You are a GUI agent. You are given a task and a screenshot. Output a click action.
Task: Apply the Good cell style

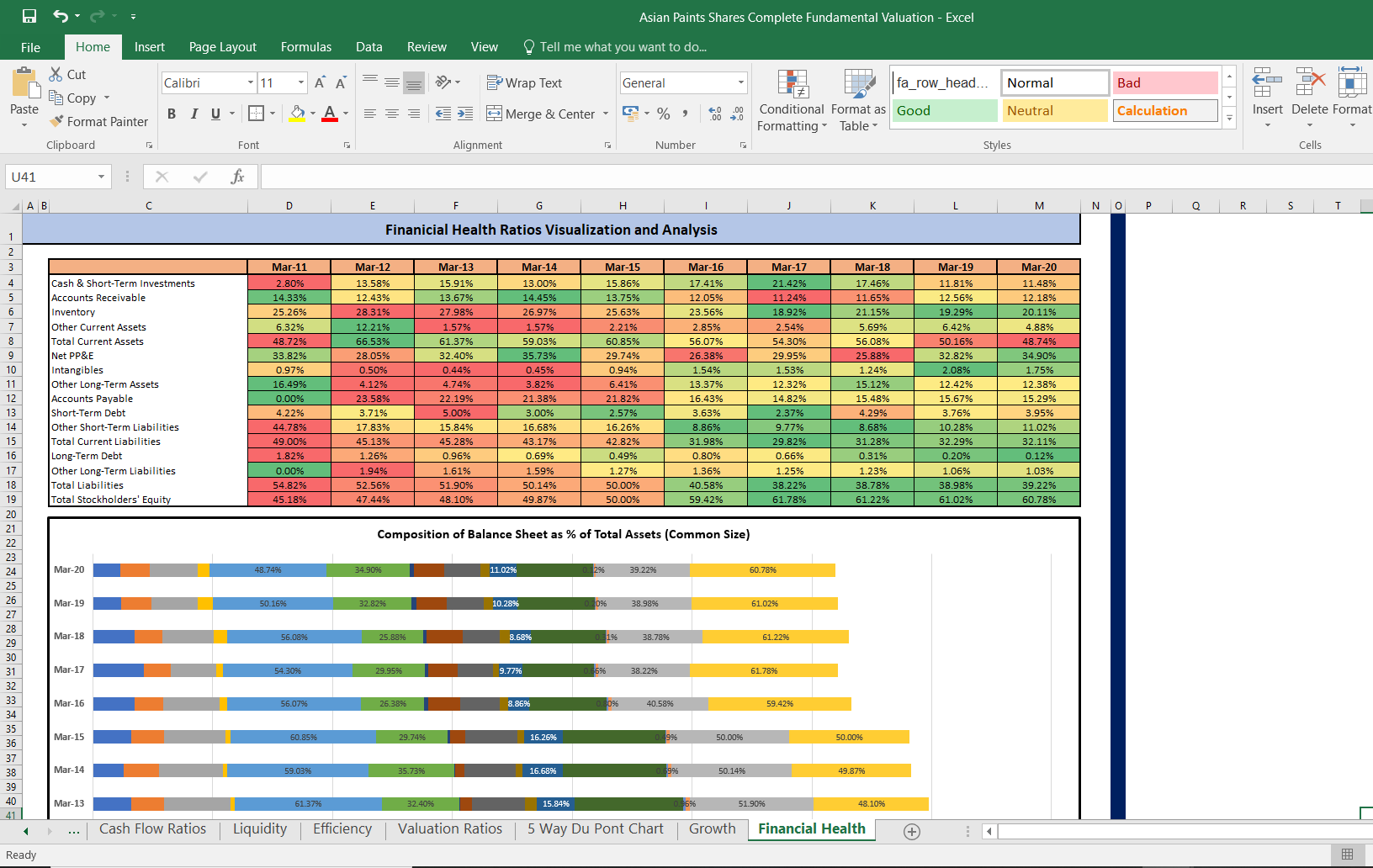pyautogui.click(x=945, y=110)
